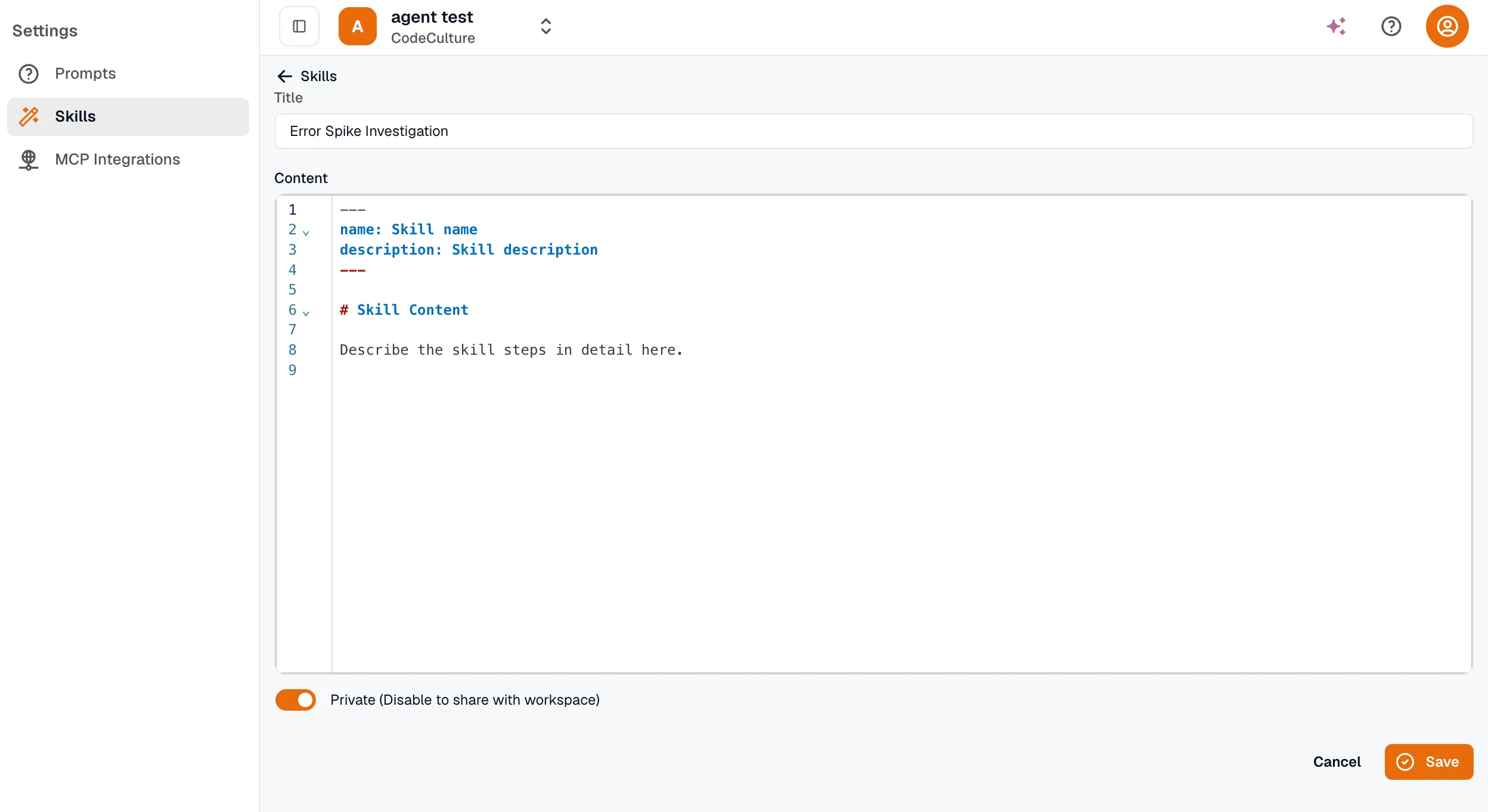
Task: Click the back arrow next to Skills
Action: (x=284, y=76)
